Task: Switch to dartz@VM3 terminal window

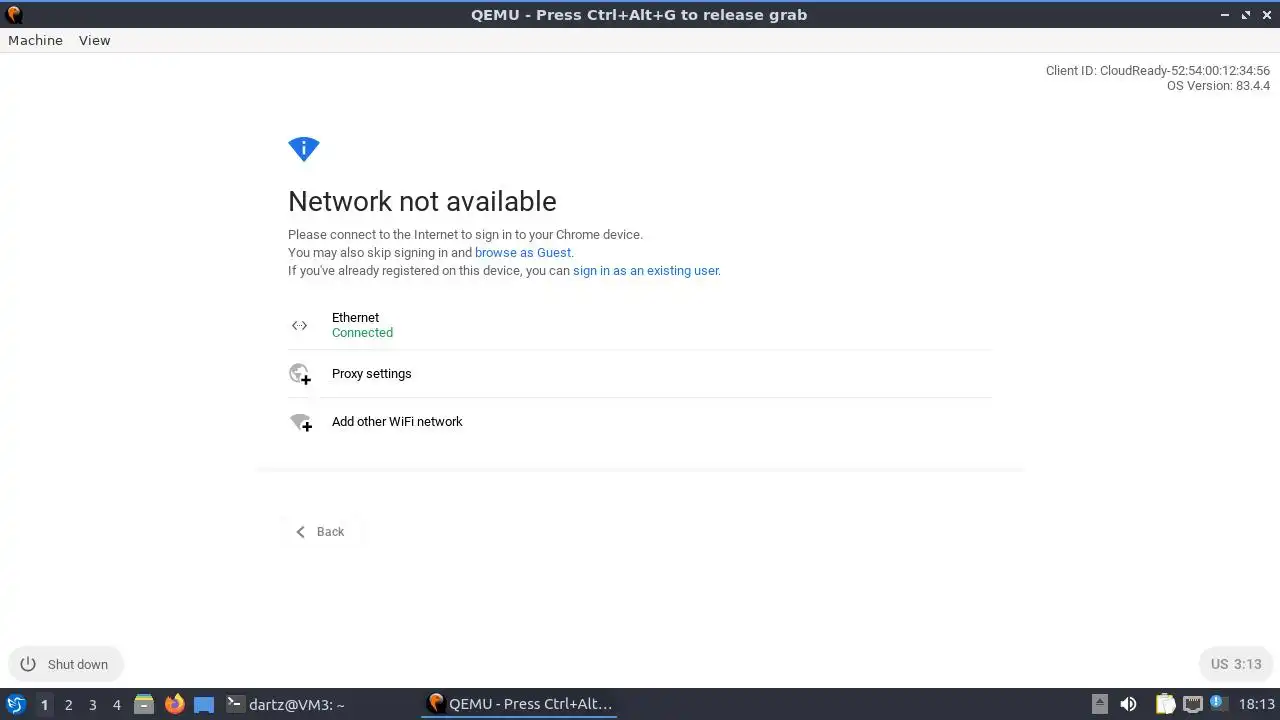Action: click(x=286, y=704)
